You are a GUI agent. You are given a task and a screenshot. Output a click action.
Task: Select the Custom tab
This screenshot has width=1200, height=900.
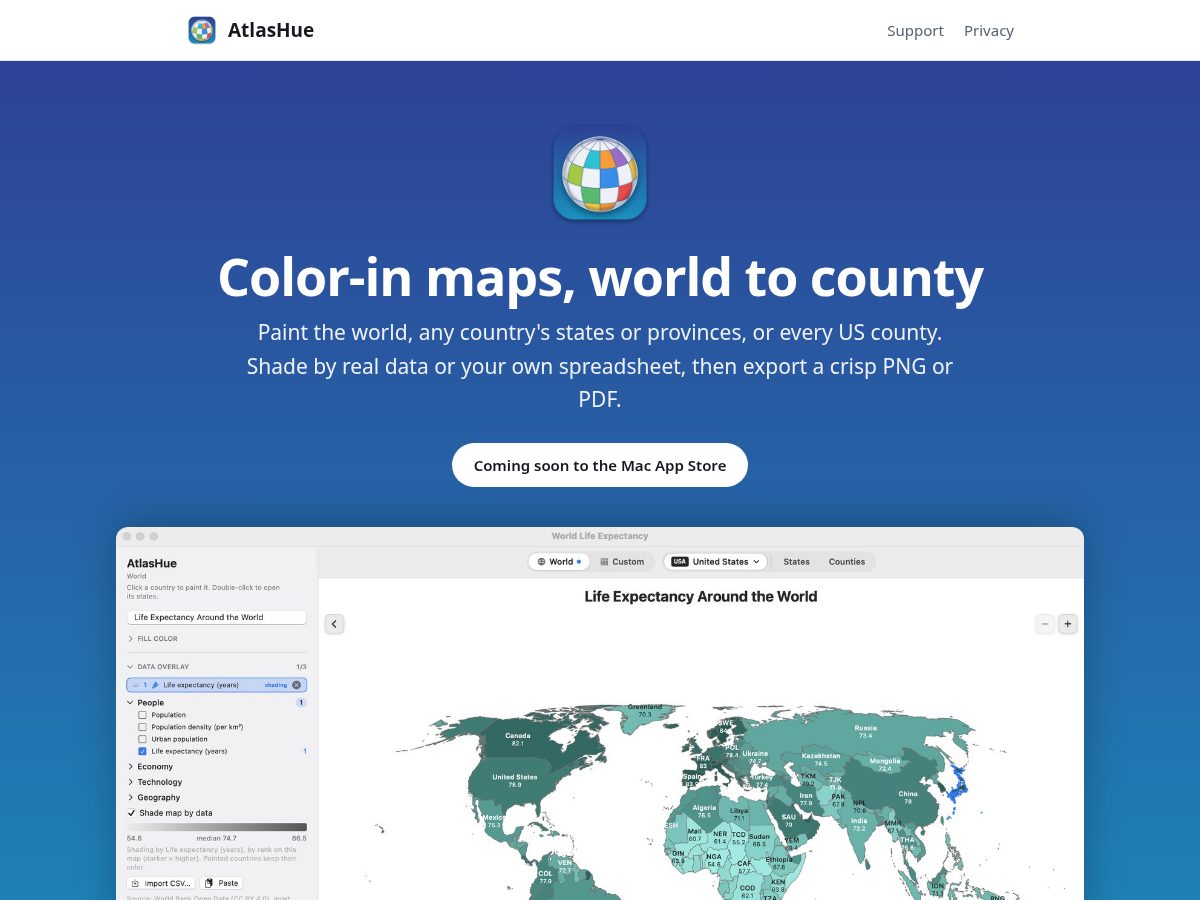(x=622, y=562)
